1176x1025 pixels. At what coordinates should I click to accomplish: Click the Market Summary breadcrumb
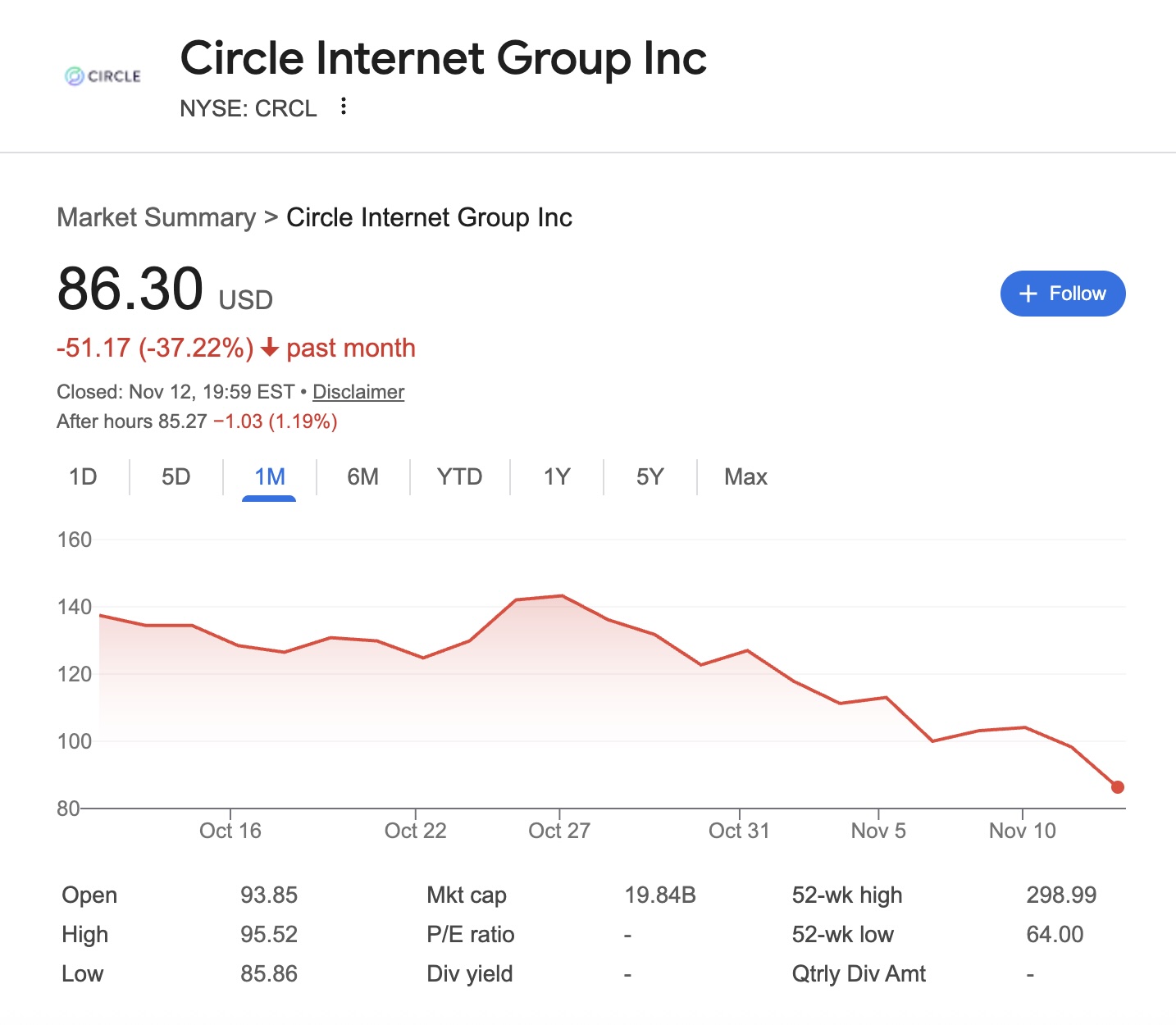pyautogui.click(x=157, y=217)
